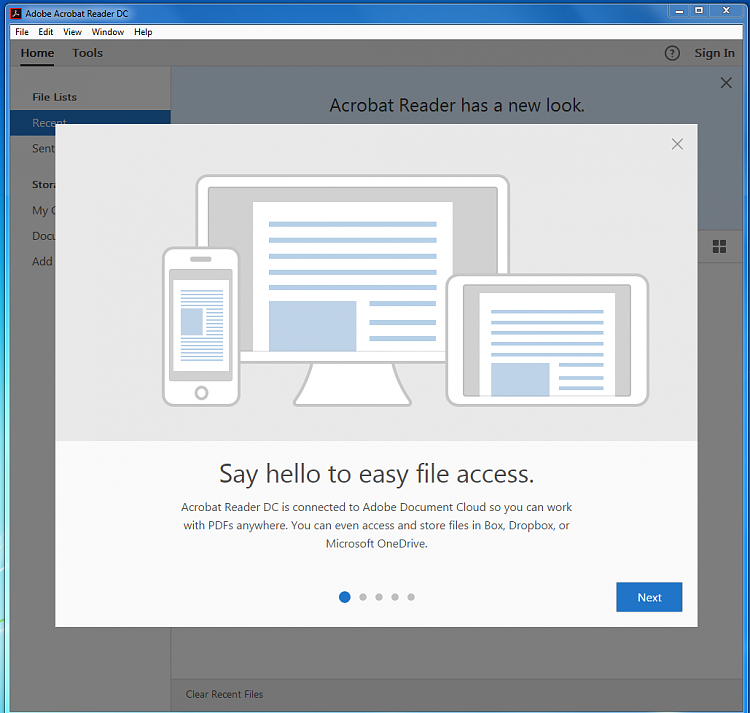This screenshot has height=713, width=750.
Task: Jump to the fifth page indicator dot
Action: [411, 597]
